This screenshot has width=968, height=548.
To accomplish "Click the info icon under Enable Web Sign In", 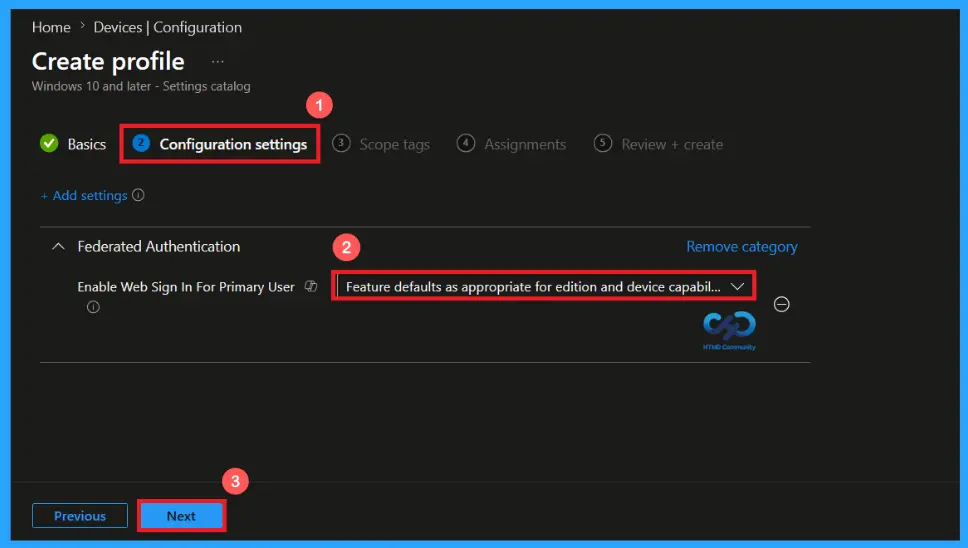I will click(93, 307).
